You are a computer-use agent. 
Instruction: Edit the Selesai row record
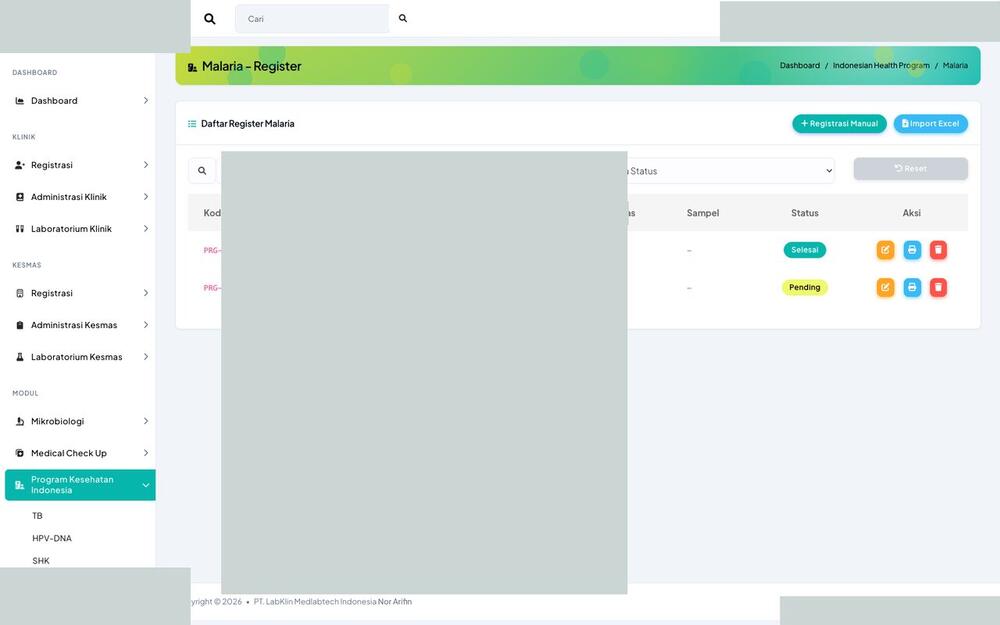[885, 250]
